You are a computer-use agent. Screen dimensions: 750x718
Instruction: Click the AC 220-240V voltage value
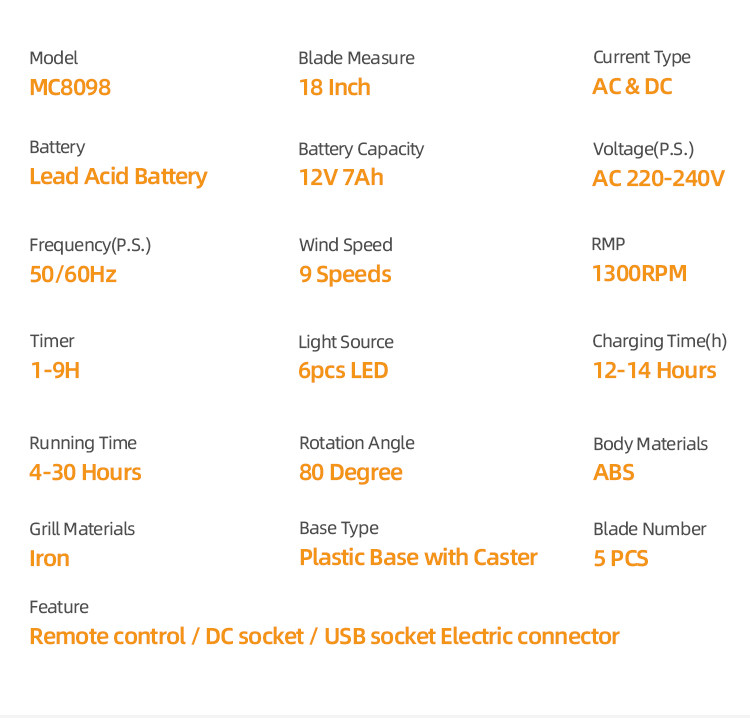658,178
